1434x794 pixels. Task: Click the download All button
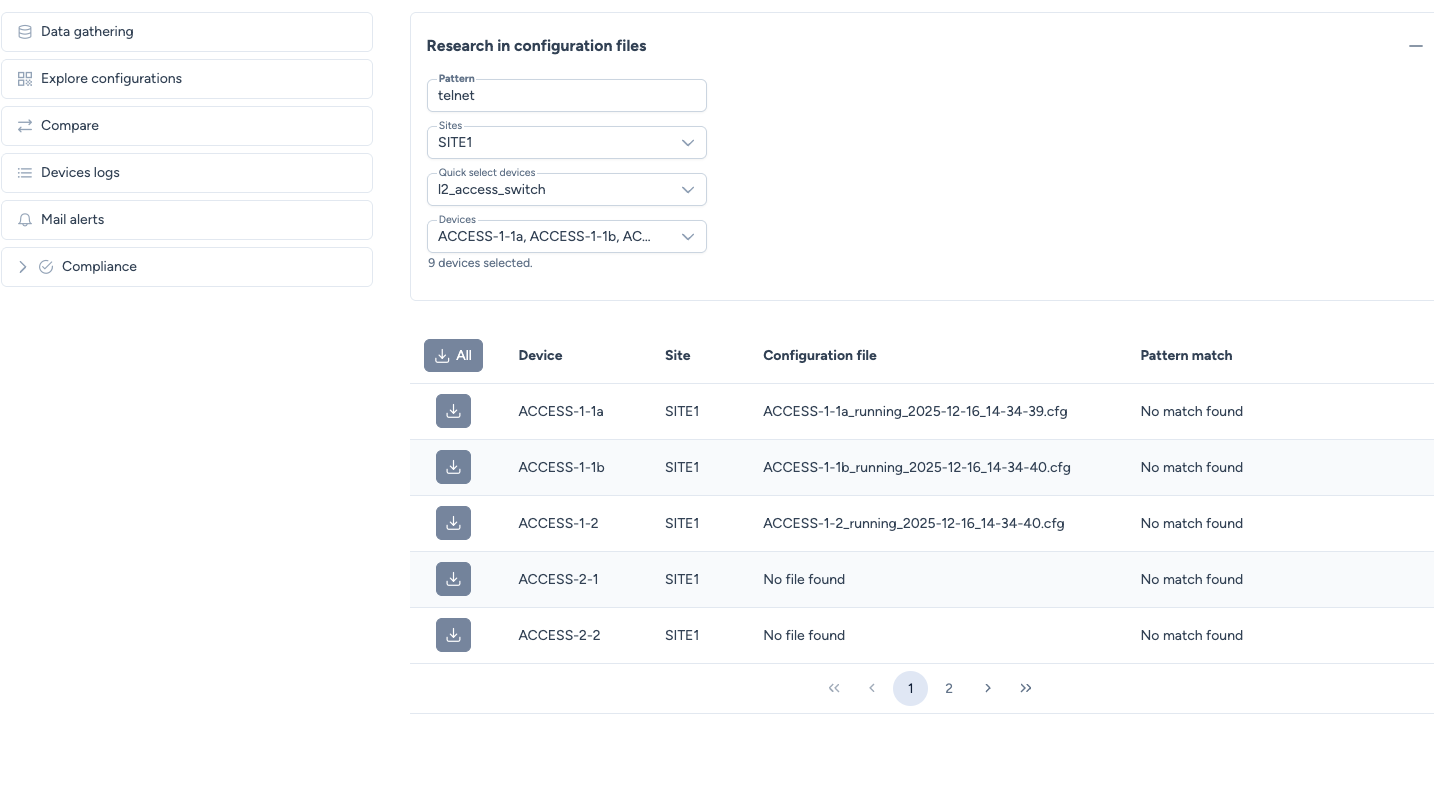pos(453,355)
